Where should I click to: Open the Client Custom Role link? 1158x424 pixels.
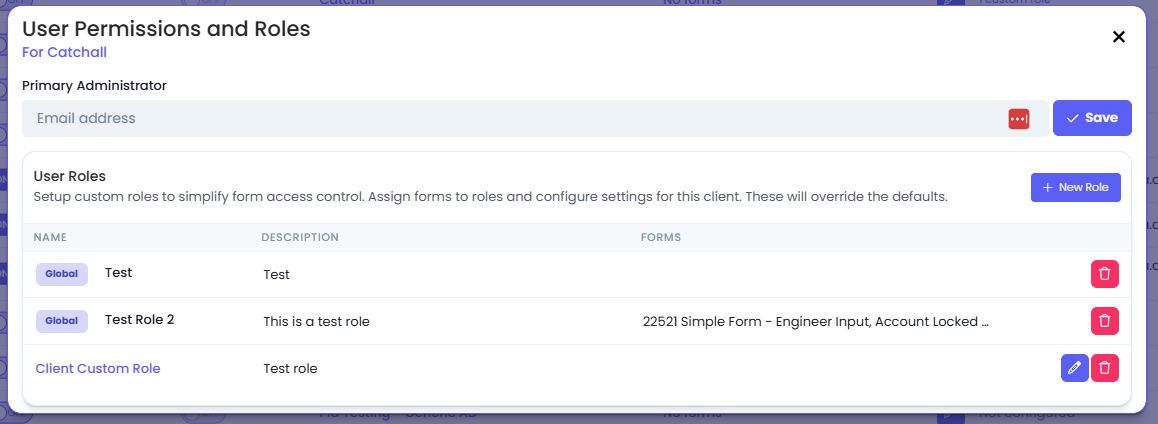97,368
